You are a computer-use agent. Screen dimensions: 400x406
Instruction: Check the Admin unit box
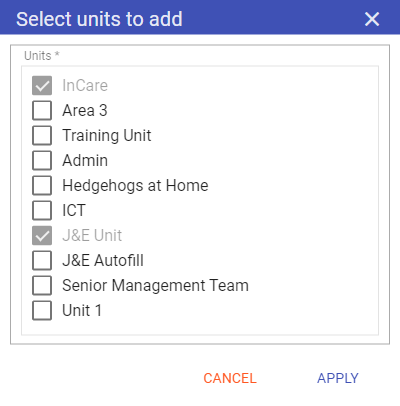[42, 160]
